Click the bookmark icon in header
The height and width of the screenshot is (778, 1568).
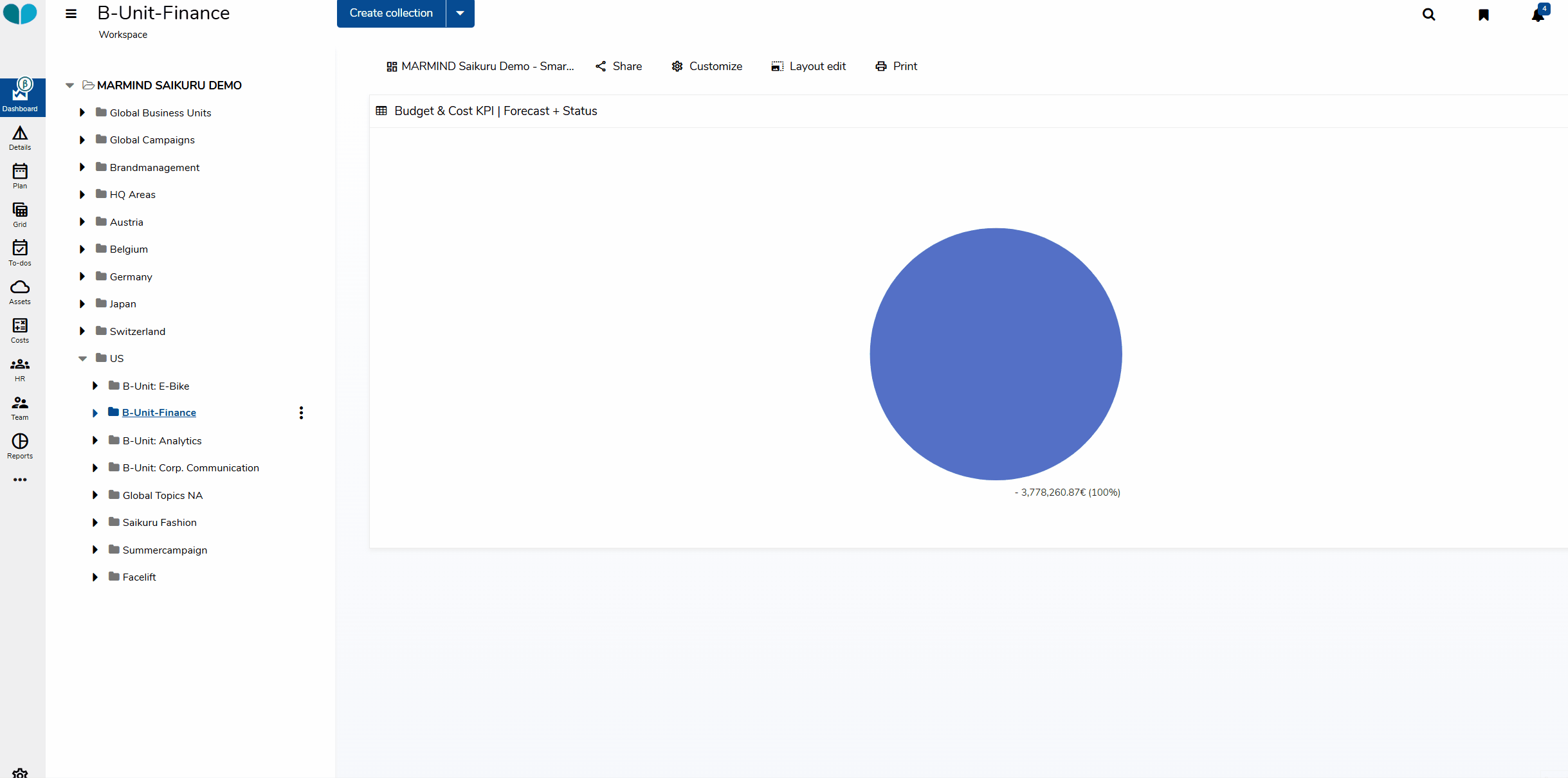[1484, 15]
